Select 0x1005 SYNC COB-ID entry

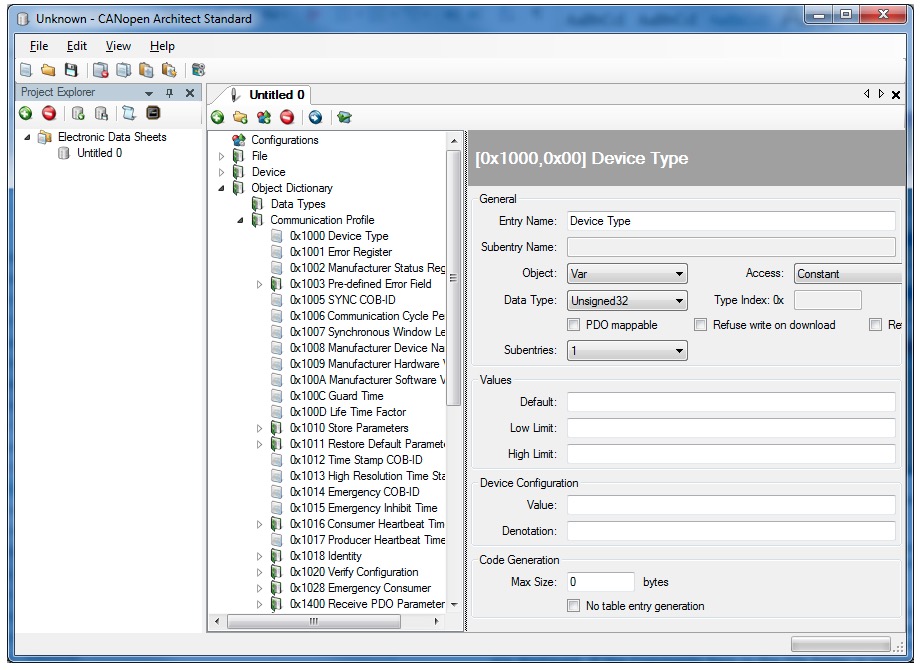click(342, 300)
